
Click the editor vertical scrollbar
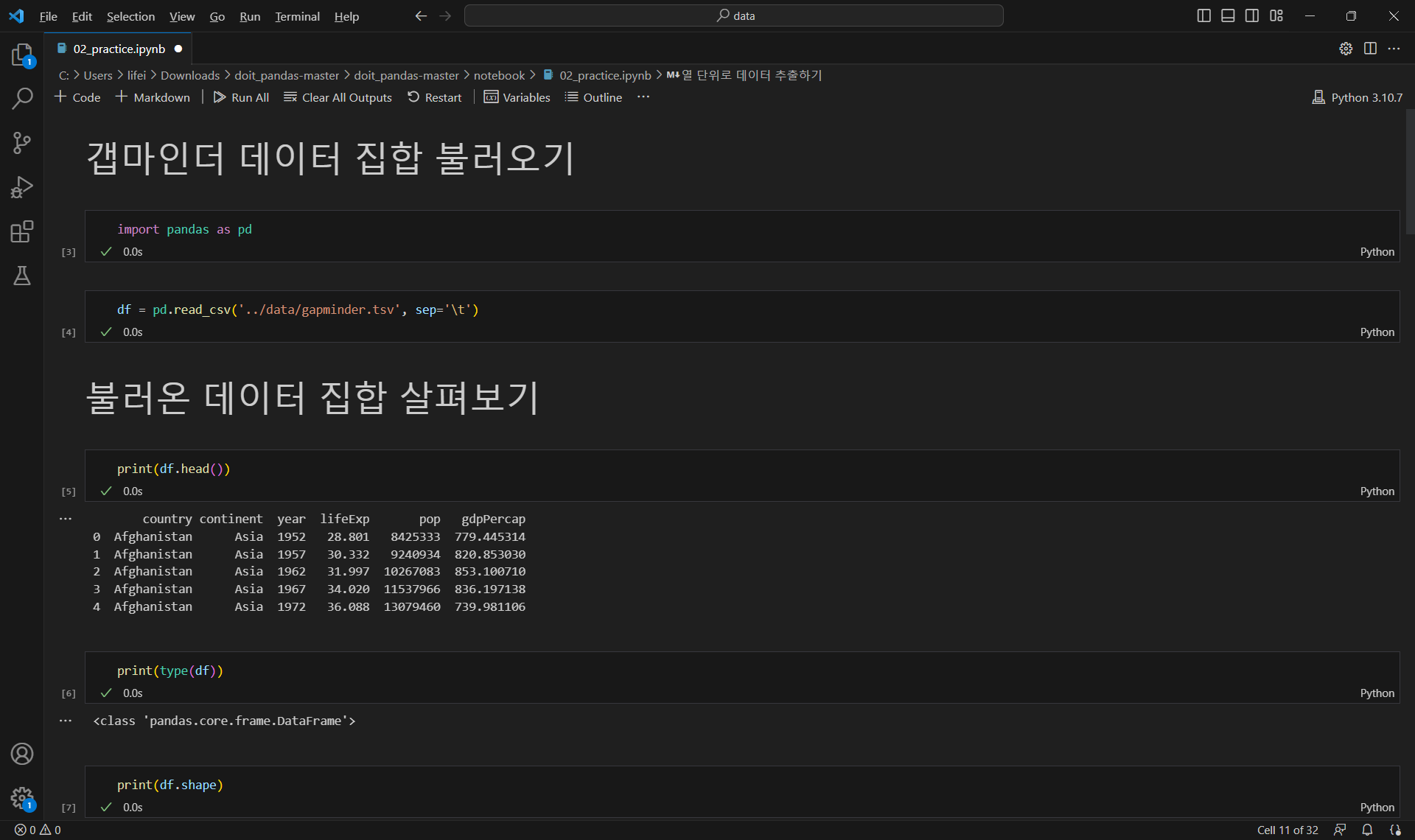click(1409, 172)
